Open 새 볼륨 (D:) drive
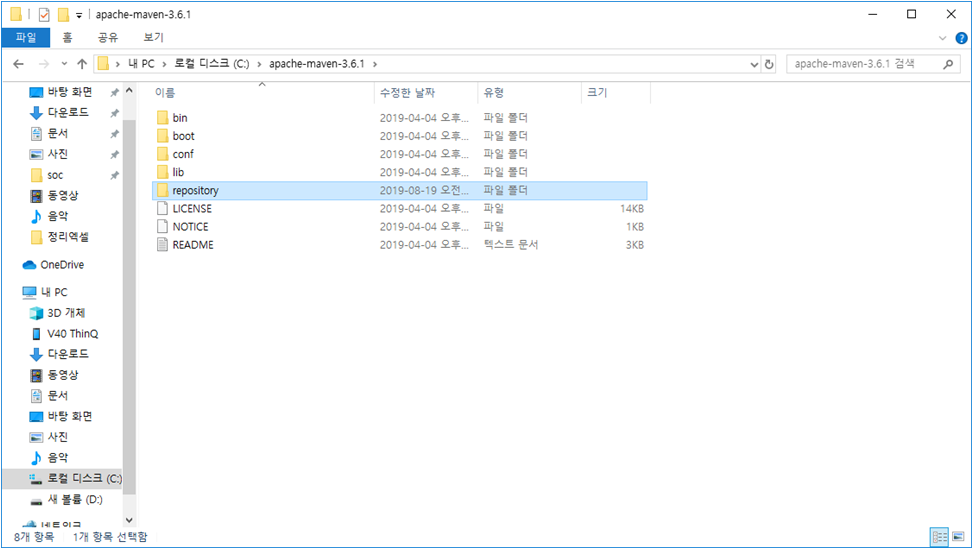Viewport: 973px width, 549px height. (66, 499)
